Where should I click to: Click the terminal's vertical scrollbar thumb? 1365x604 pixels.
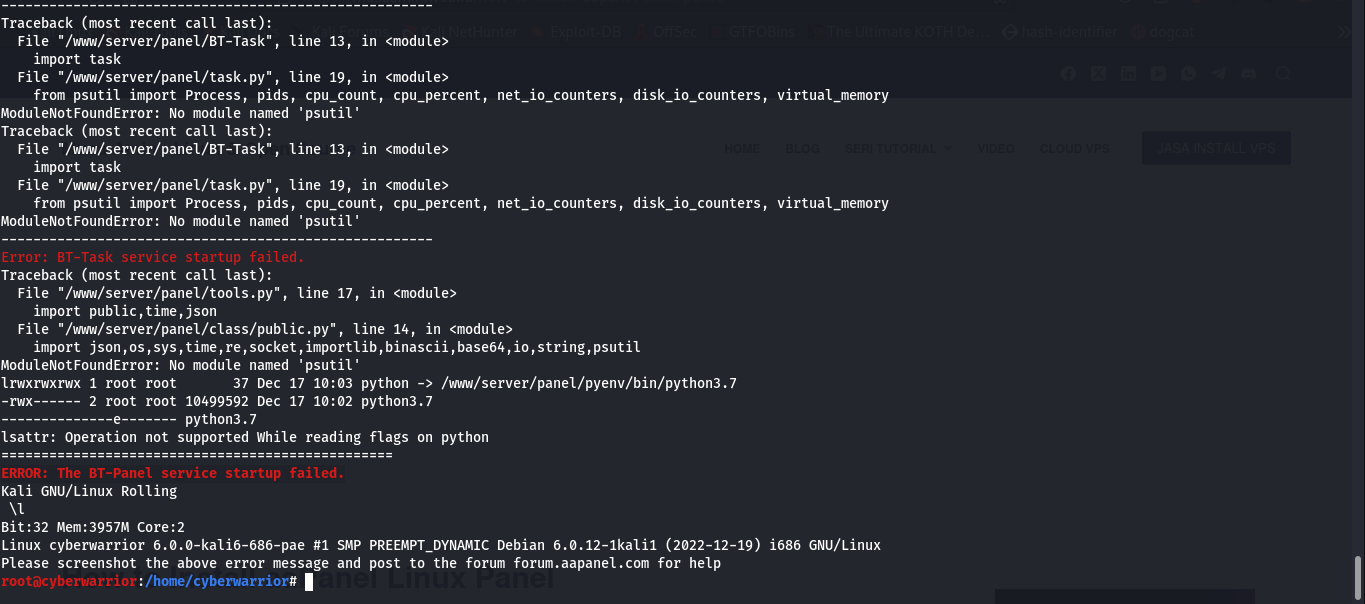[x=1357, y=576]
